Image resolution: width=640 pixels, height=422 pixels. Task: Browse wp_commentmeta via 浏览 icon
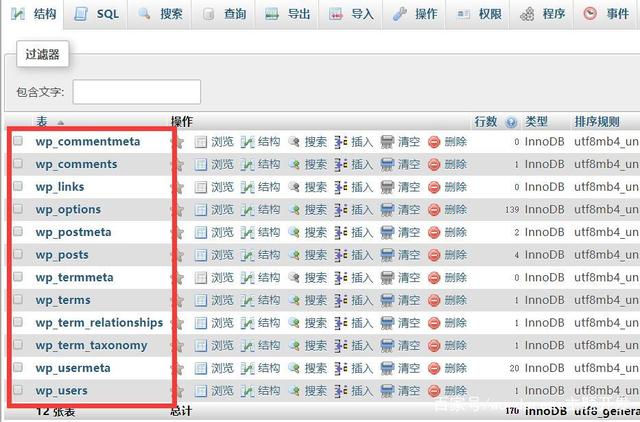click(x=201, y=142)
